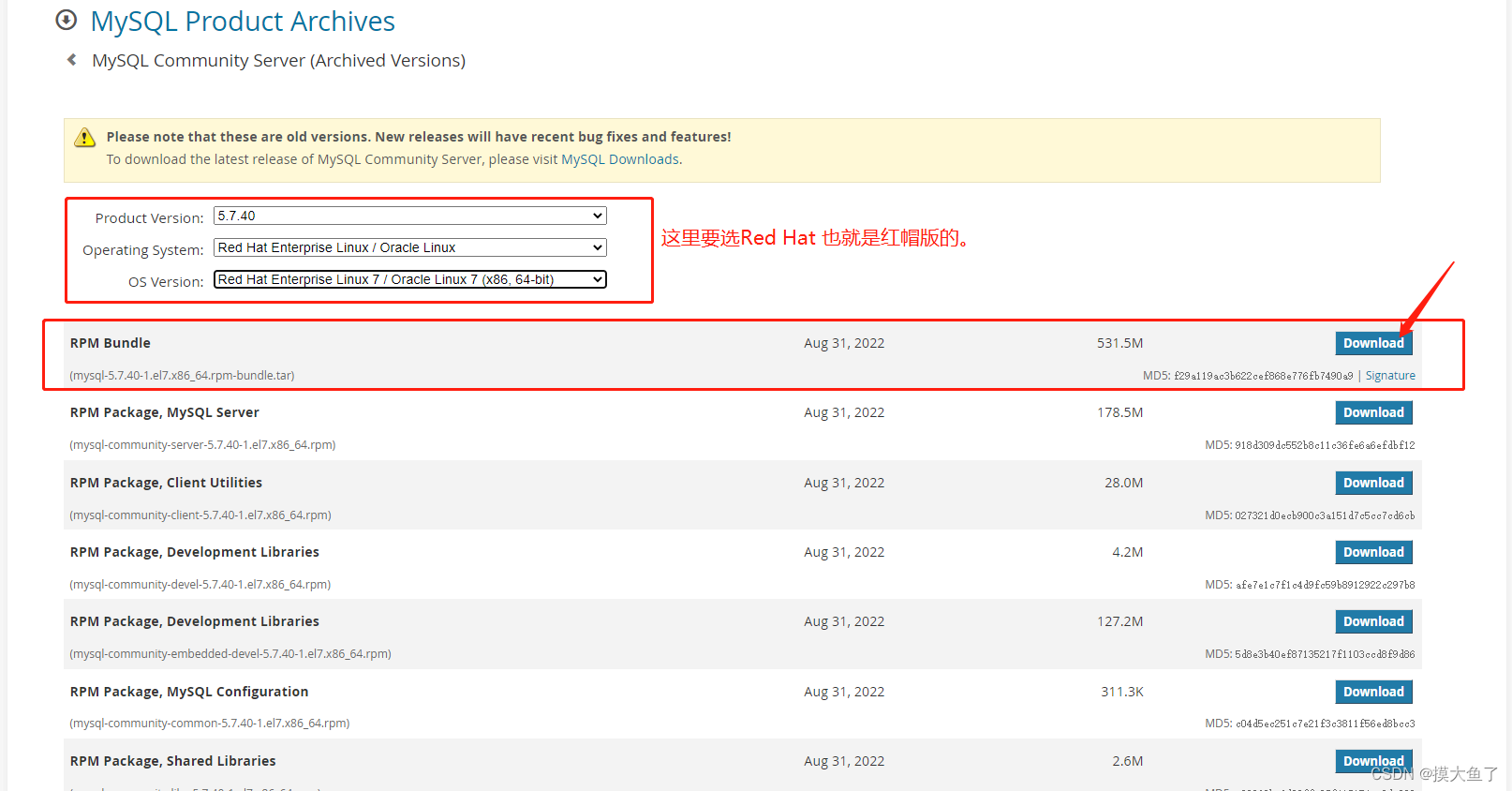Screen dimensions: 1512x791
Task: Click the Operating System label
Action: (143, 250)
